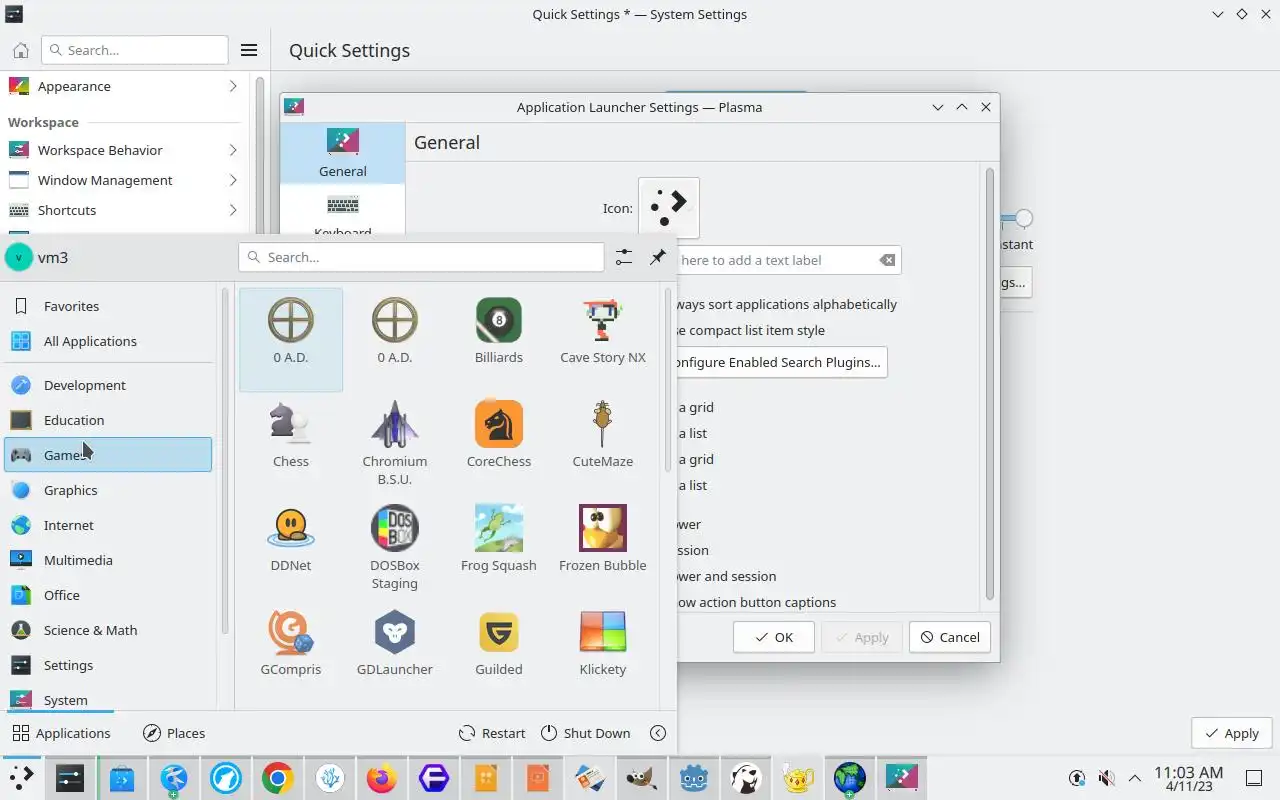Open the Internet category
This screenshot has width=1280, height=800.
click(x=108, y=525)
